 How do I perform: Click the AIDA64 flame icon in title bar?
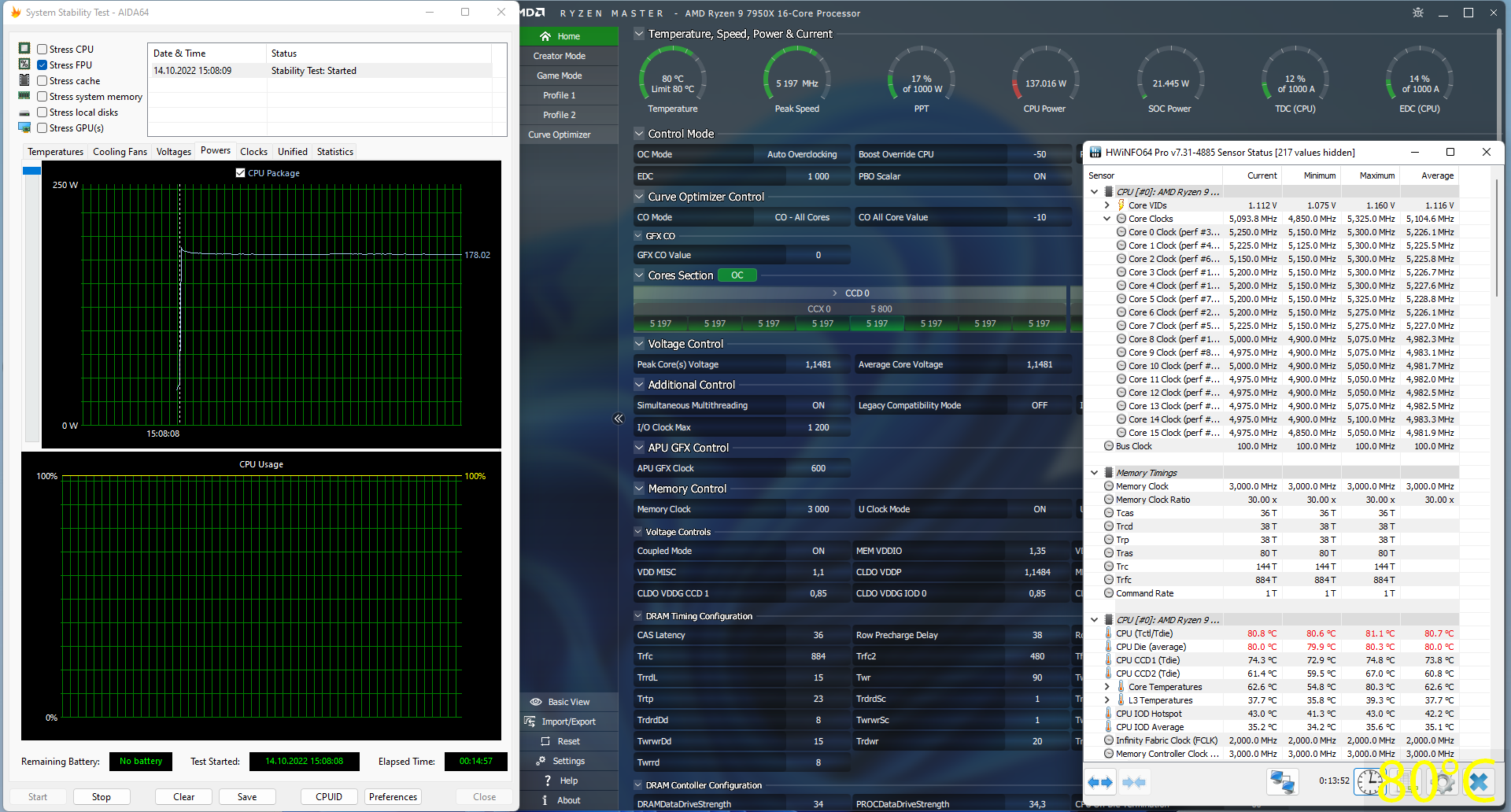15,12
